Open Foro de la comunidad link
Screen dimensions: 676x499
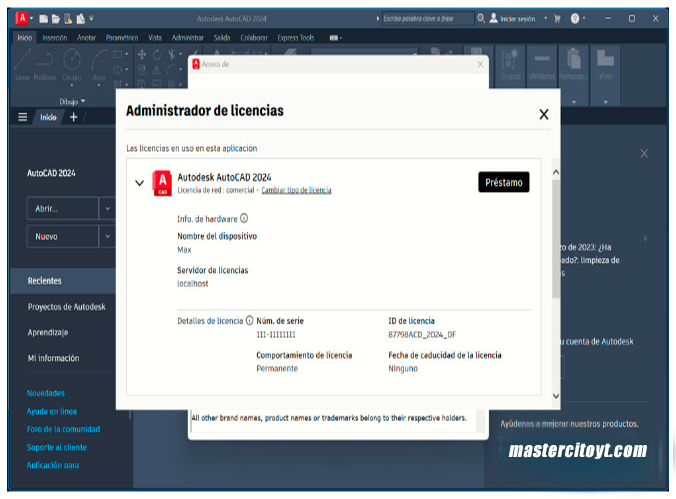[x=63, y=429]
